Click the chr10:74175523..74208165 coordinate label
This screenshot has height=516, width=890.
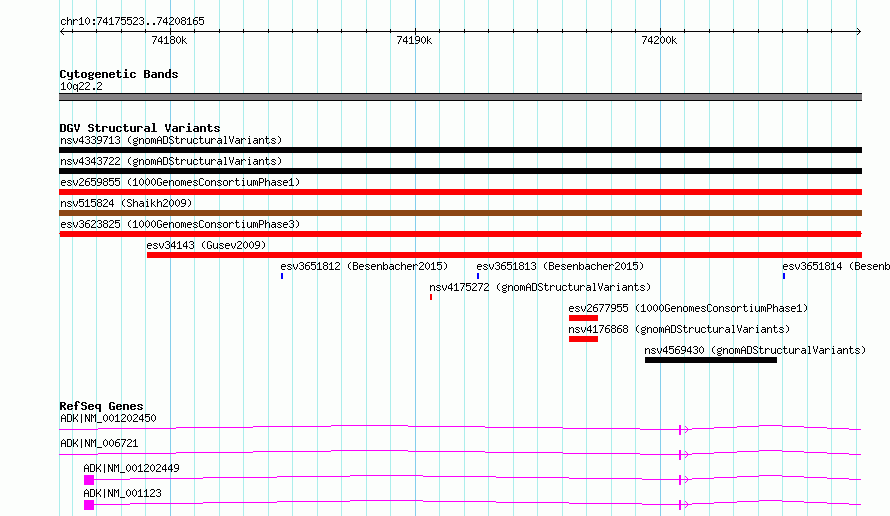pos(132,22)
